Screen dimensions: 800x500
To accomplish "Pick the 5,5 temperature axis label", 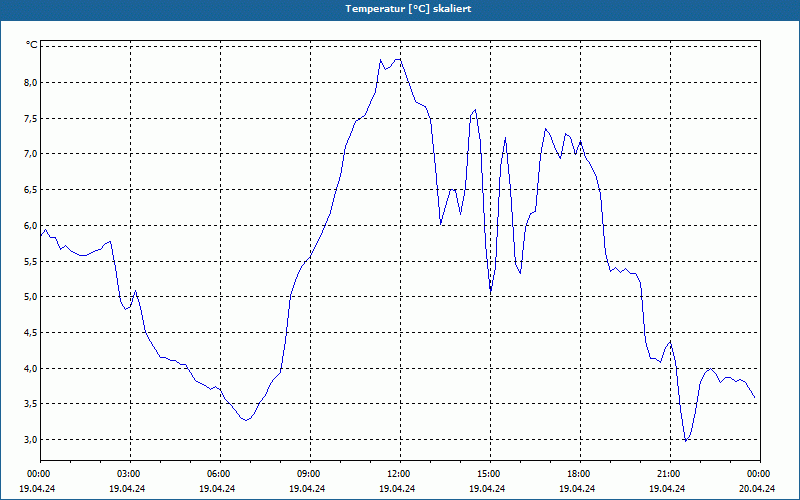I will tap(30, 261).
